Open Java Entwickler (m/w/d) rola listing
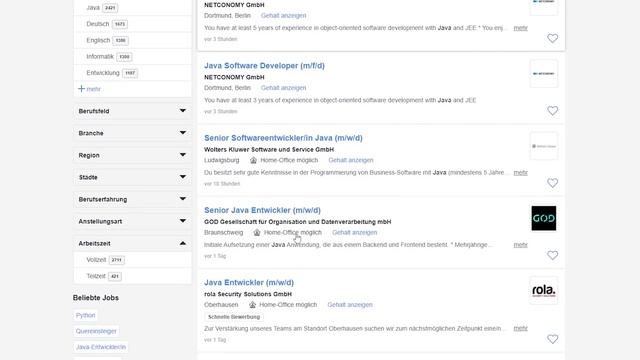The image size is (640, 360). (x=249, y=282)
